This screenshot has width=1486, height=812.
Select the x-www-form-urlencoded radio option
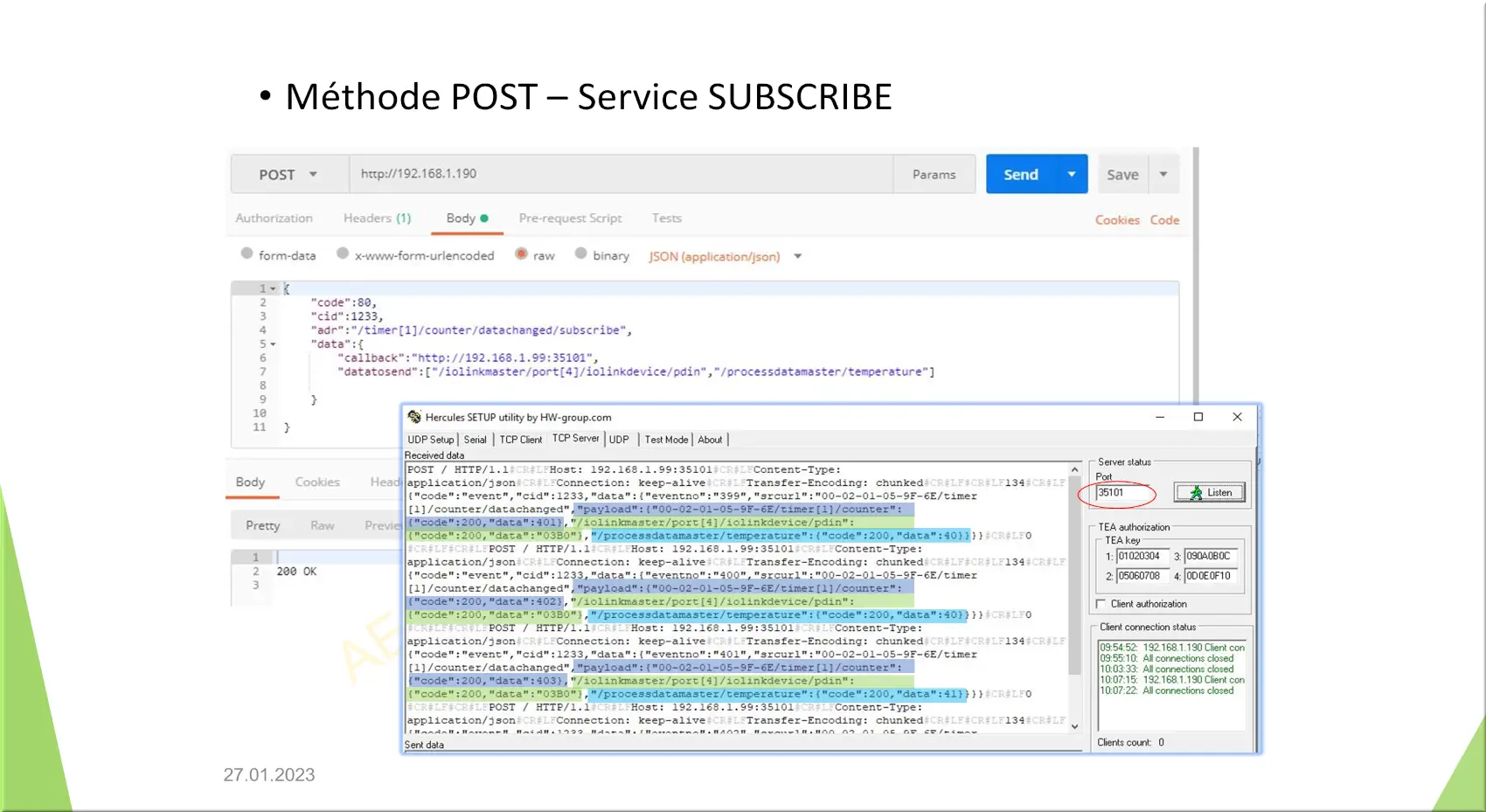point(343,253)
